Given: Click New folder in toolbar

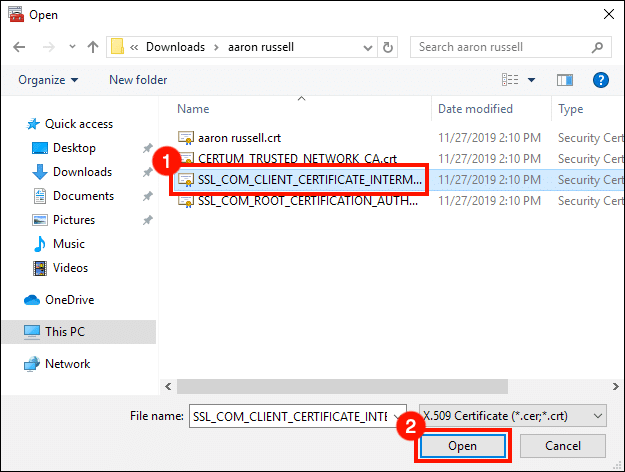Looking at the screenshot, I should (x=138, y=80).
